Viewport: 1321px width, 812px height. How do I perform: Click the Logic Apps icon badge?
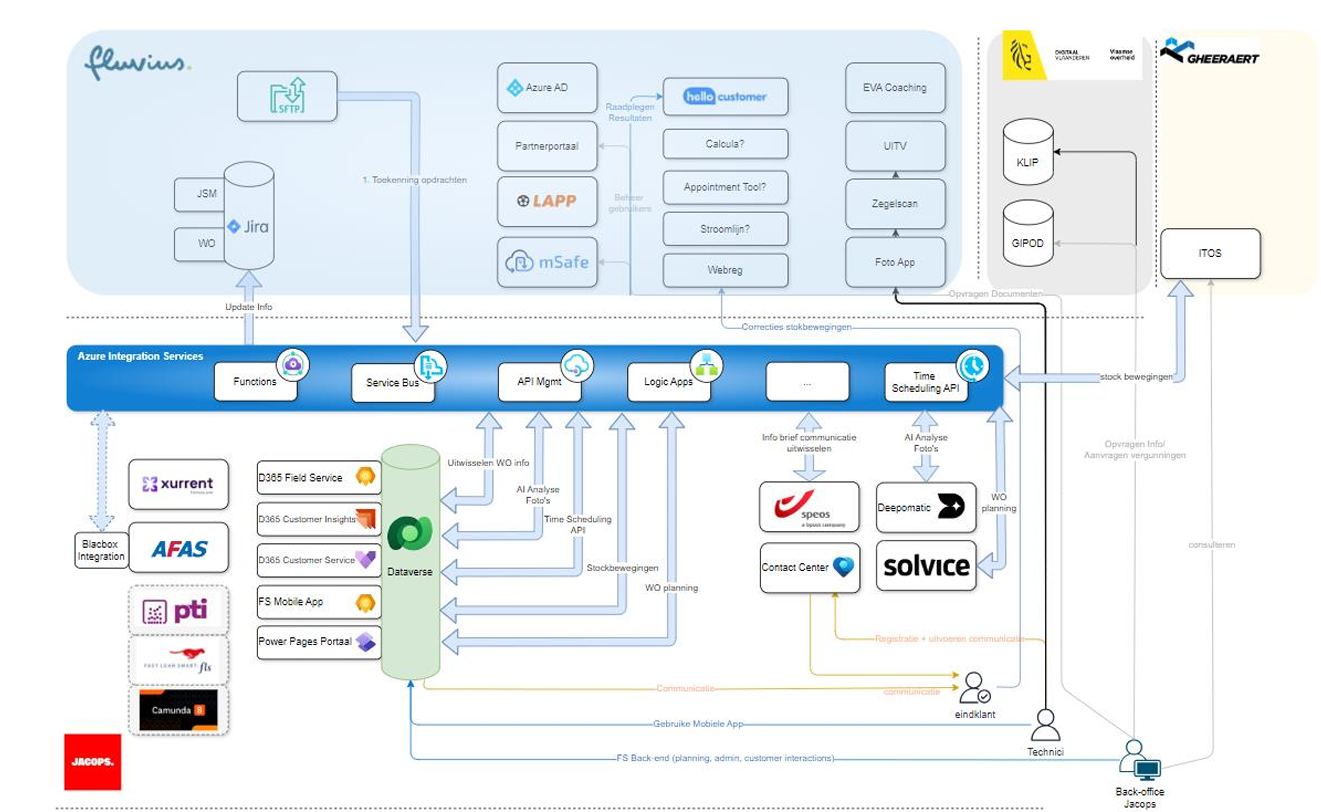706,364
